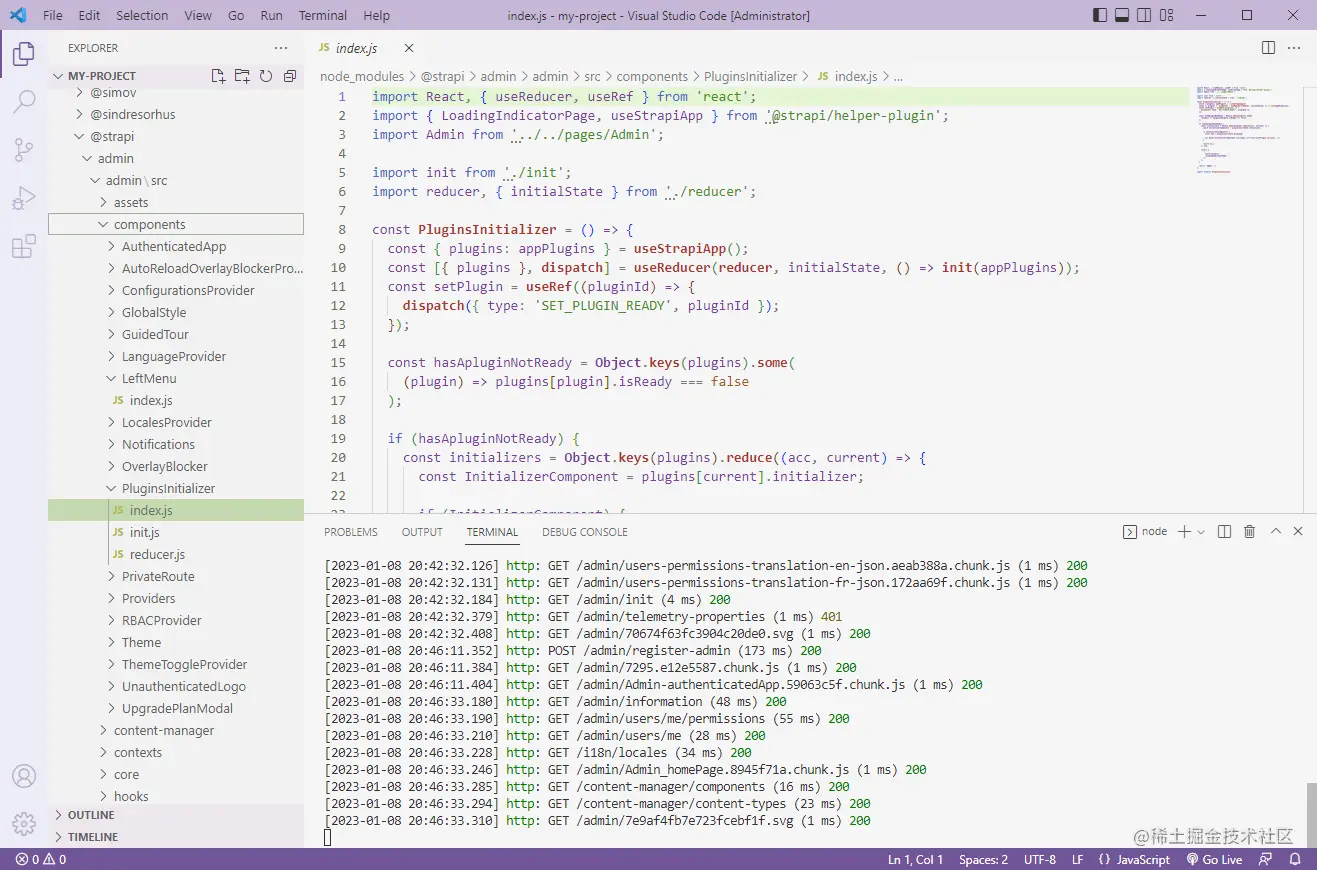
Task: Click the components breadcrumb segment
Action: 652,76
